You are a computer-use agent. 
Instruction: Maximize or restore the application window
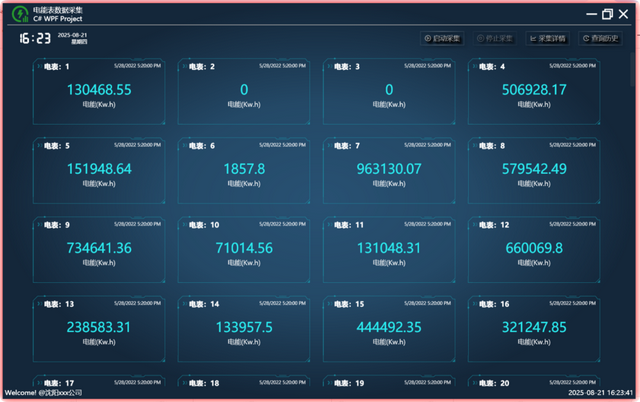tap(607, 14)
